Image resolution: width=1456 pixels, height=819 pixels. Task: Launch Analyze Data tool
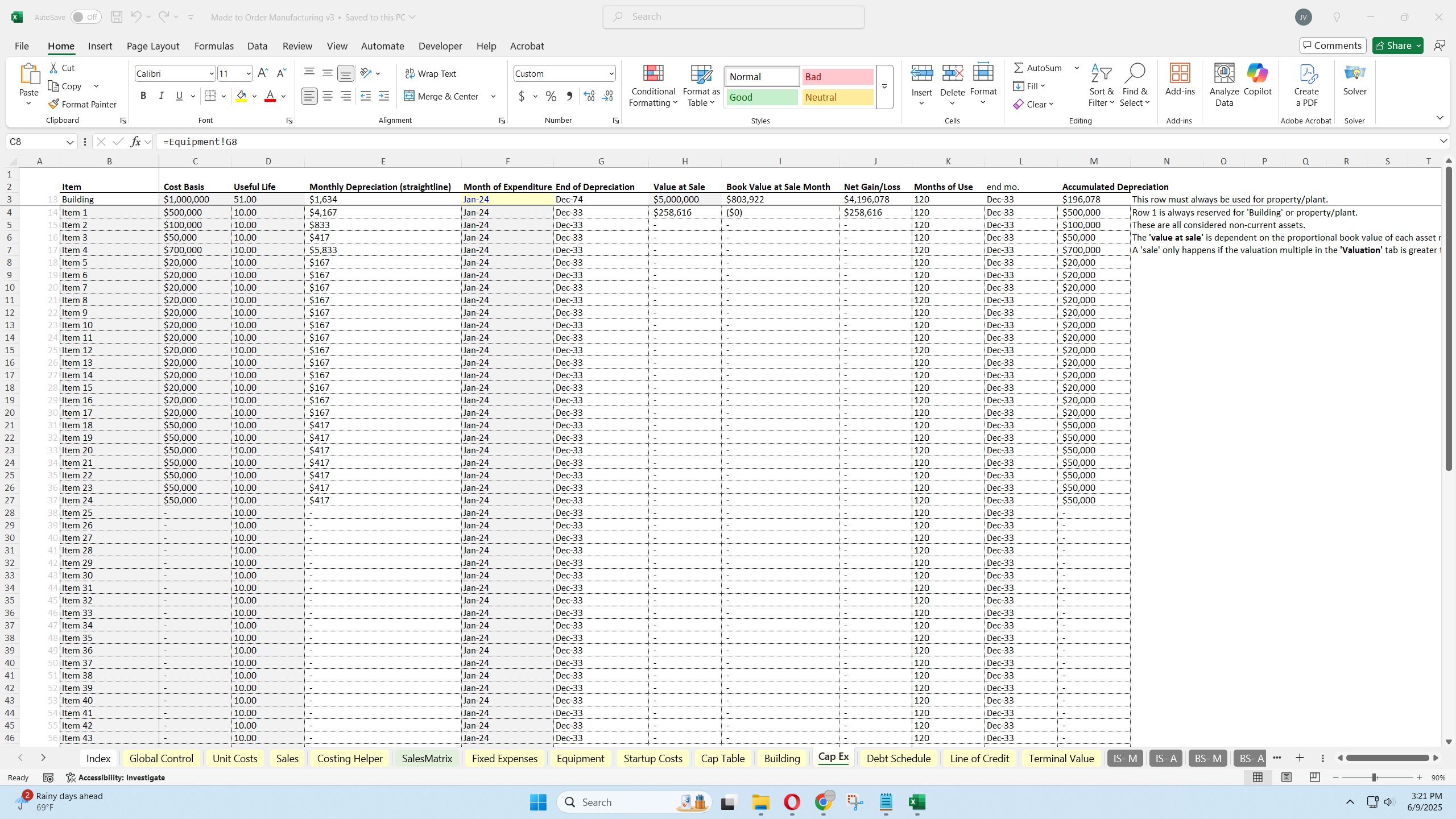pos(1224,84)
